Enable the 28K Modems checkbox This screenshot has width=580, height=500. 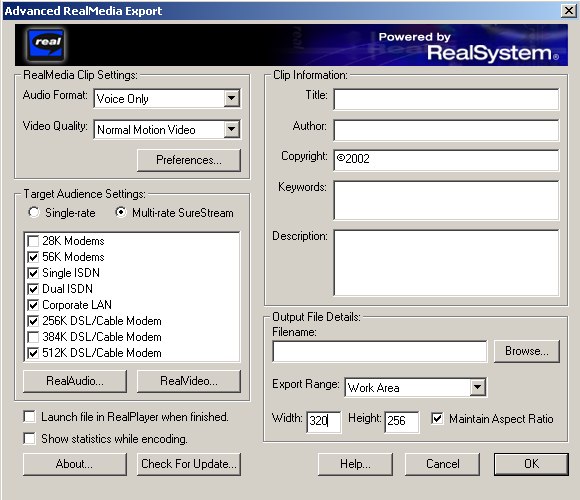pyautogui.click(x=33, y=241)
